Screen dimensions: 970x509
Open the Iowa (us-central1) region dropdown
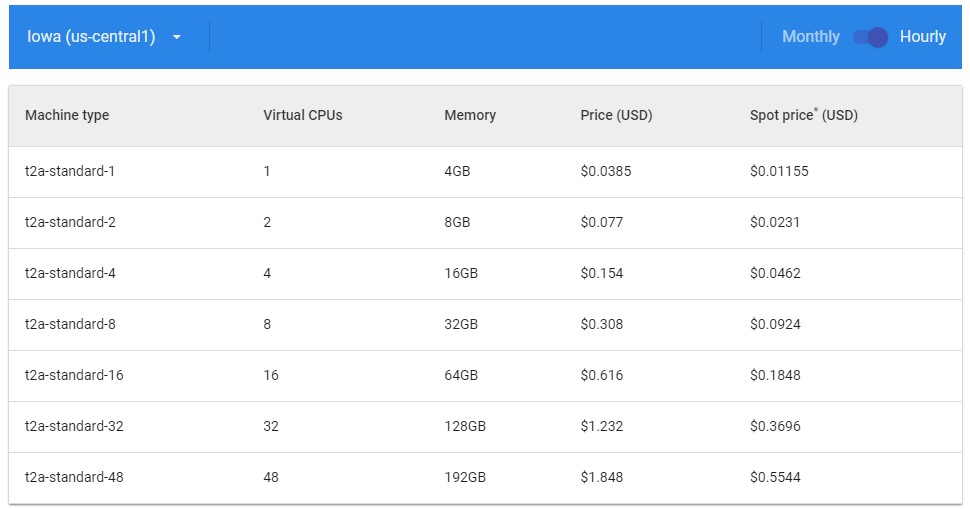tap(92, 37)
